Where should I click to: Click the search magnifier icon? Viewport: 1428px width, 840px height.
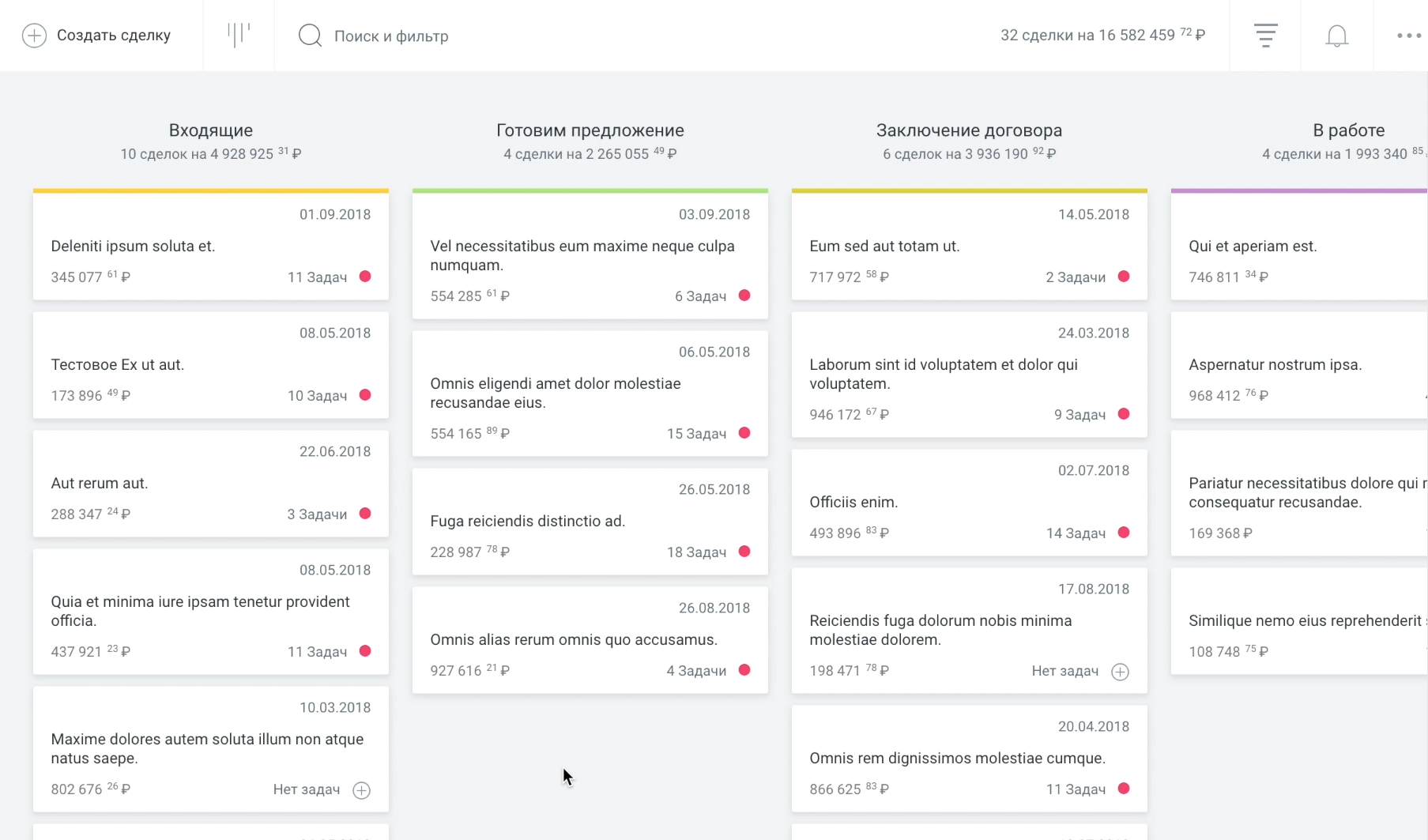click(x=310, y=36)
